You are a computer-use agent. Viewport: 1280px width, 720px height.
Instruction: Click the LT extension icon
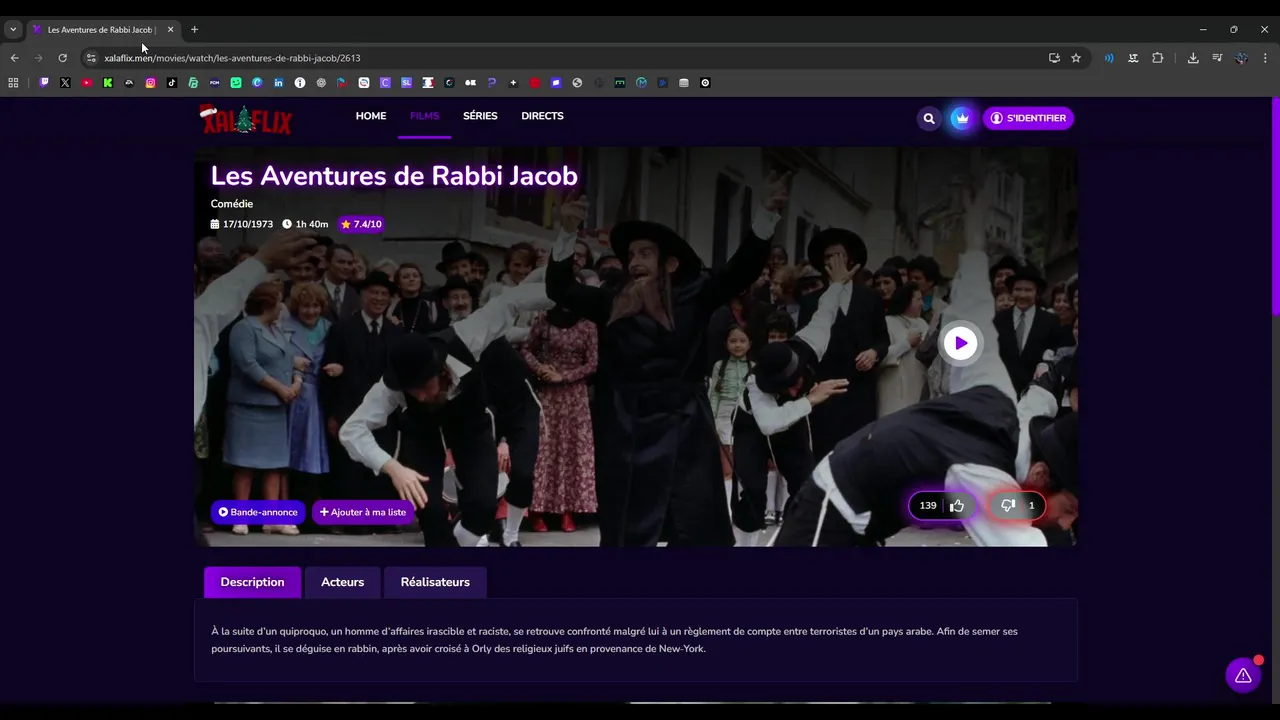[x=1133, y=58]
